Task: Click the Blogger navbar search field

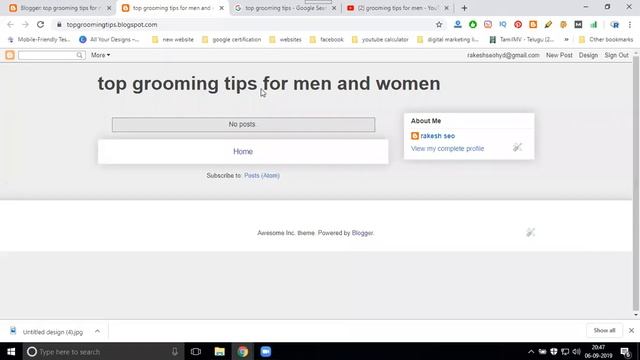Action: pyautogui.click(x=47, y=55)
